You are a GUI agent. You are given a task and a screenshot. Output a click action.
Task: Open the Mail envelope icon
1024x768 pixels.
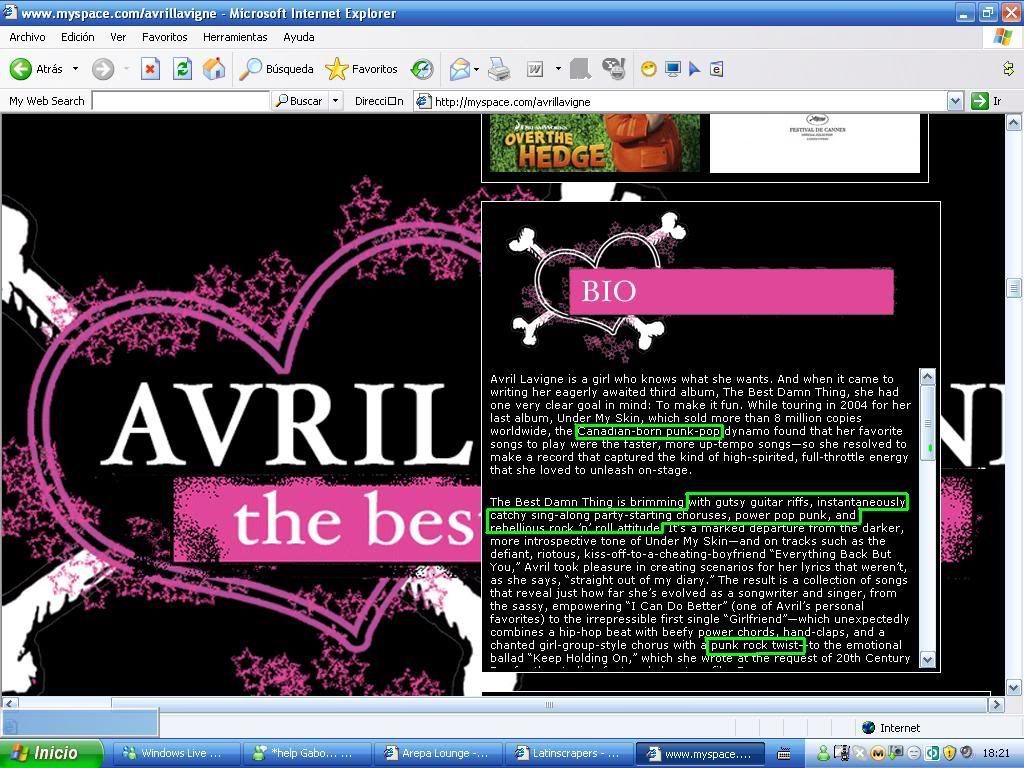tap(459, 69)
